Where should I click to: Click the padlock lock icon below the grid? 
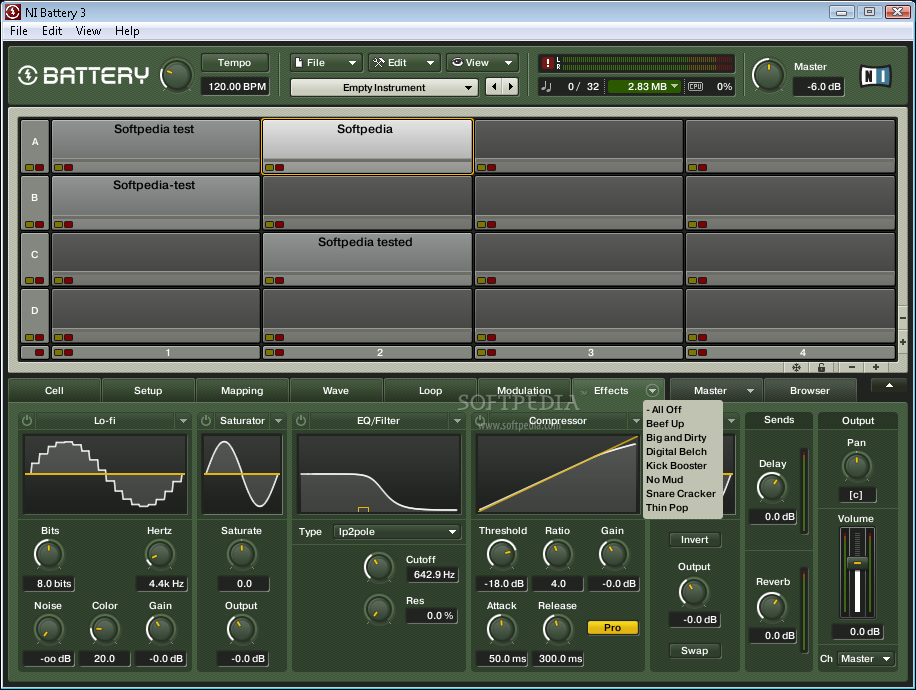coord(821,367)
